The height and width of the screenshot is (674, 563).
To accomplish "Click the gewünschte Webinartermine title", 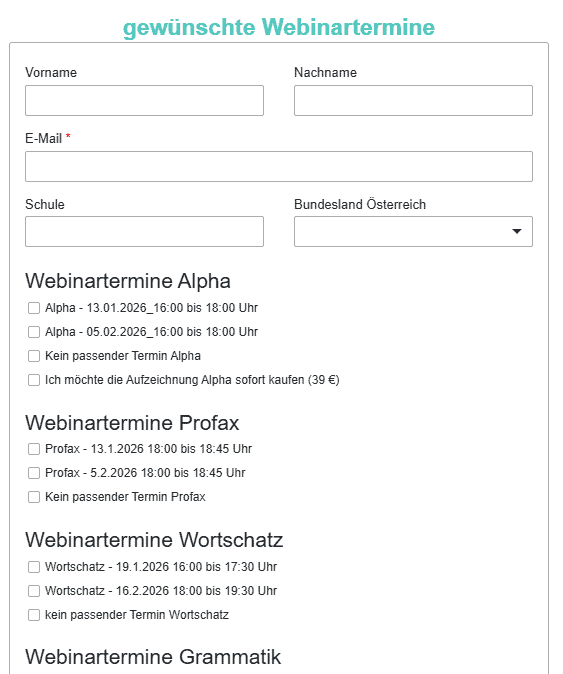I will tap(279, 27).
